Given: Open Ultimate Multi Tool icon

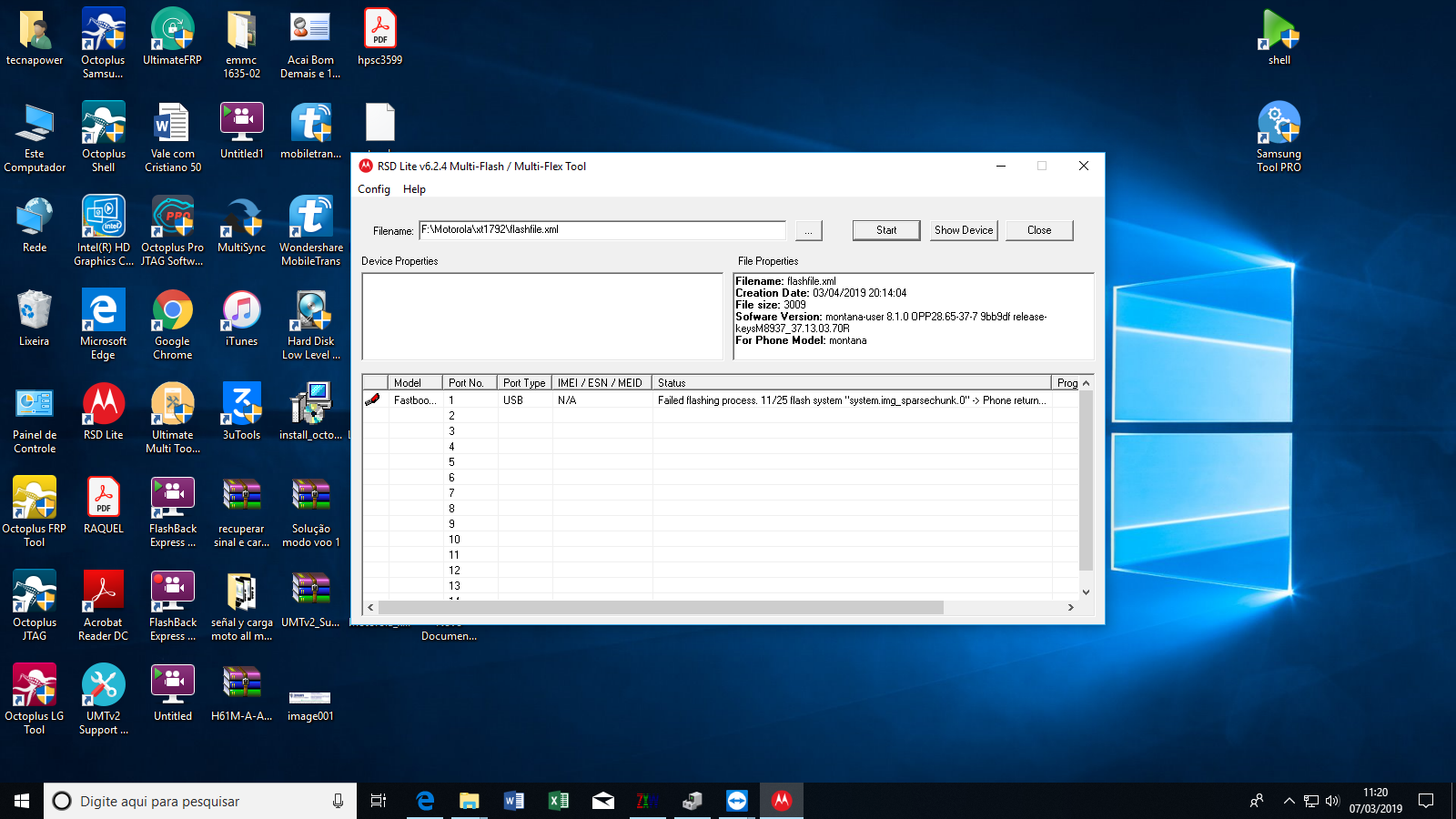Looking at the screenshot, I should point(172,418).
